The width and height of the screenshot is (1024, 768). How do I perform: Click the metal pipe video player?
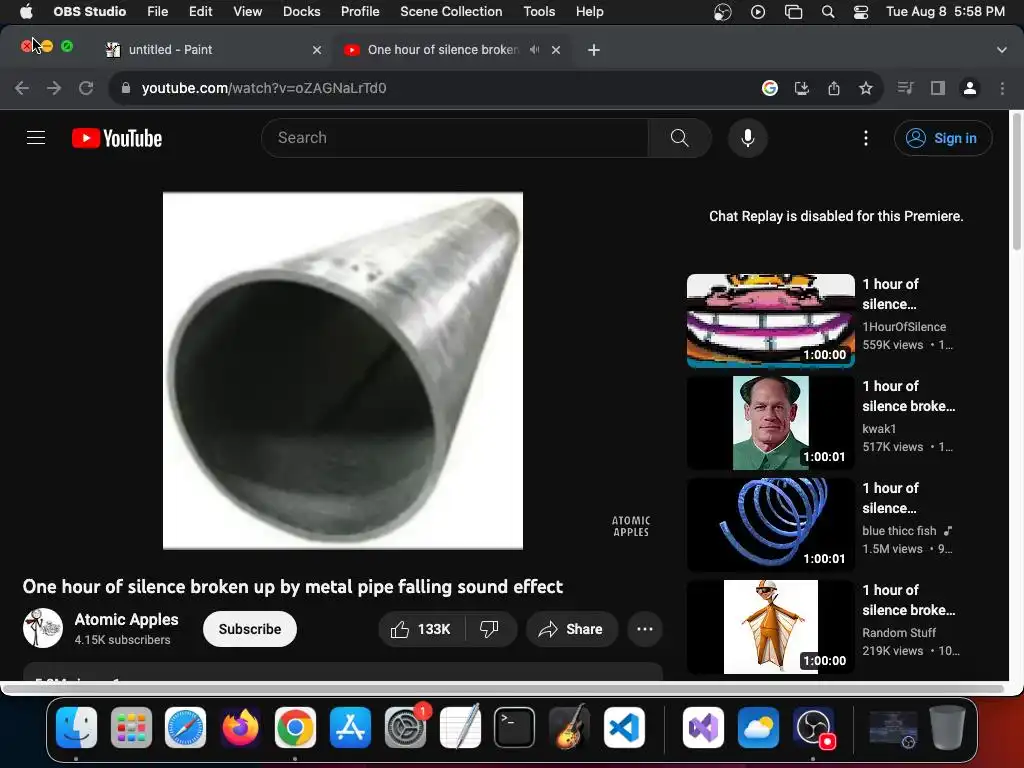(x=342, y=370)
